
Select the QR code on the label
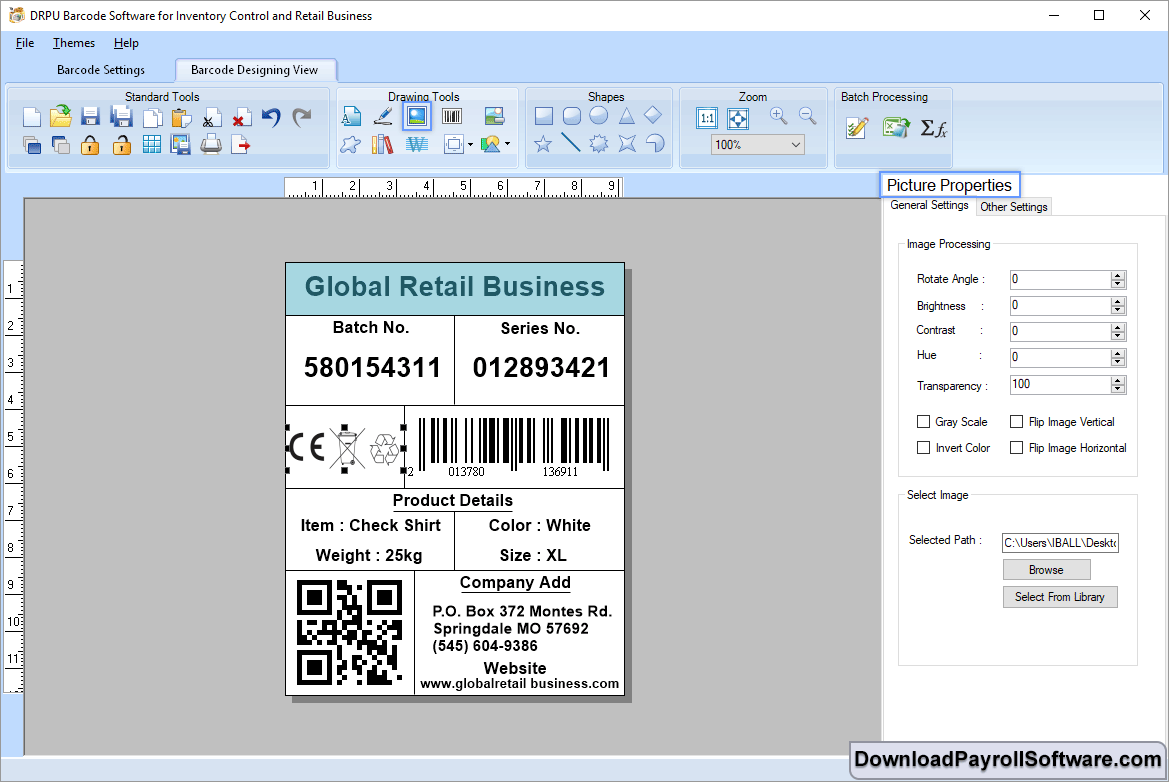pyautogui.click(x=350, y=632)
